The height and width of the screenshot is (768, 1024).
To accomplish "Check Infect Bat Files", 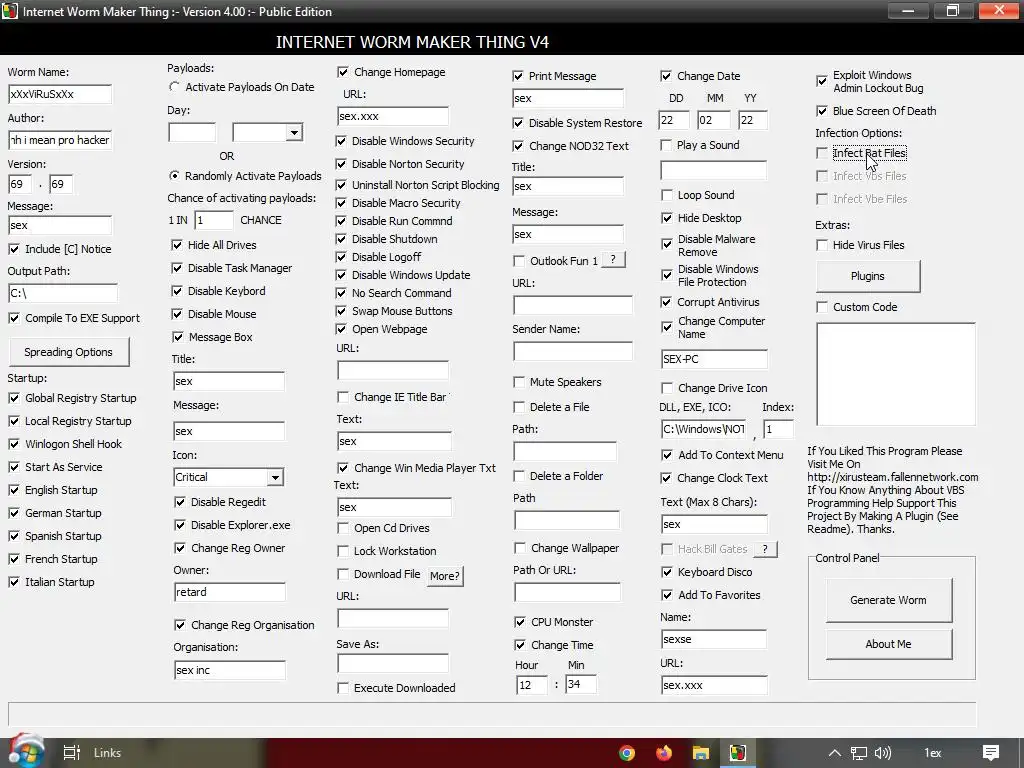I will pos(822,153).
